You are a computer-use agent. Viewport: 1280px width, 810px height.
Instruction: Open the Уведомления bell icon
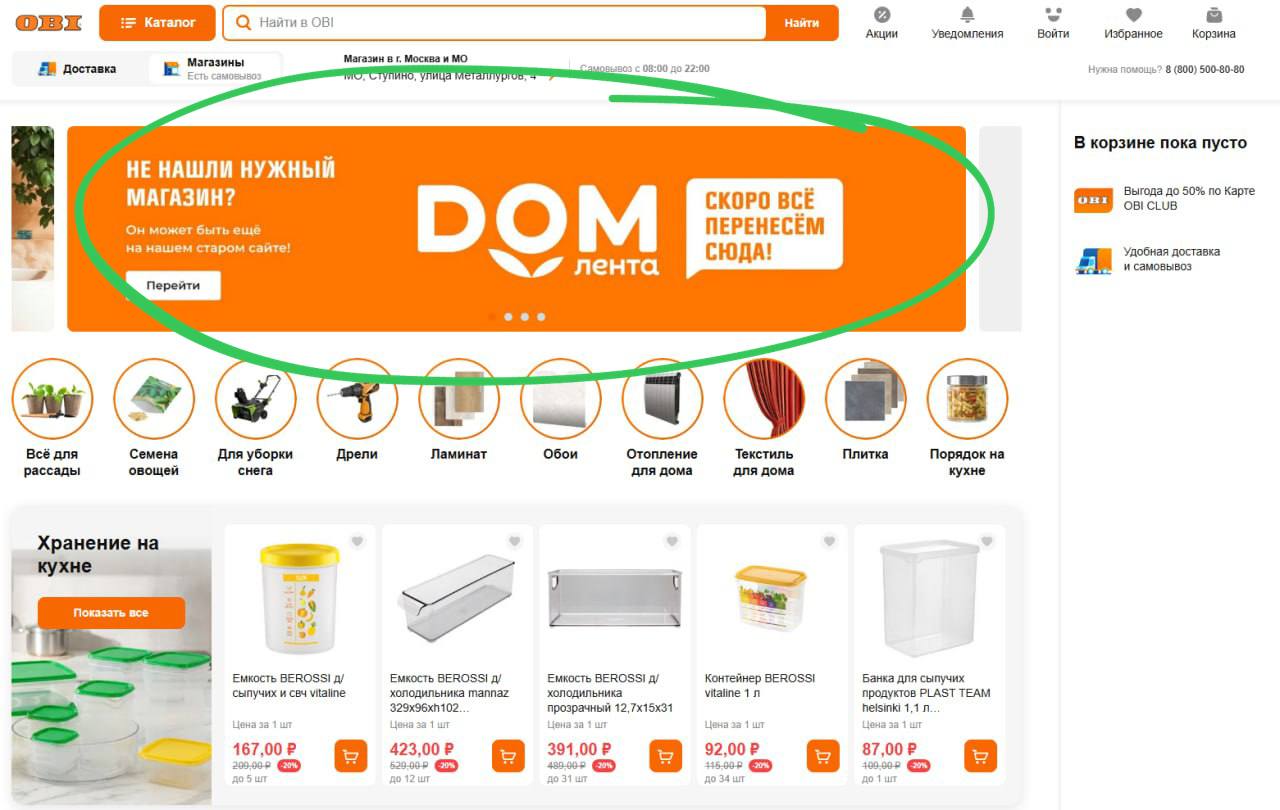pos(967,15)
